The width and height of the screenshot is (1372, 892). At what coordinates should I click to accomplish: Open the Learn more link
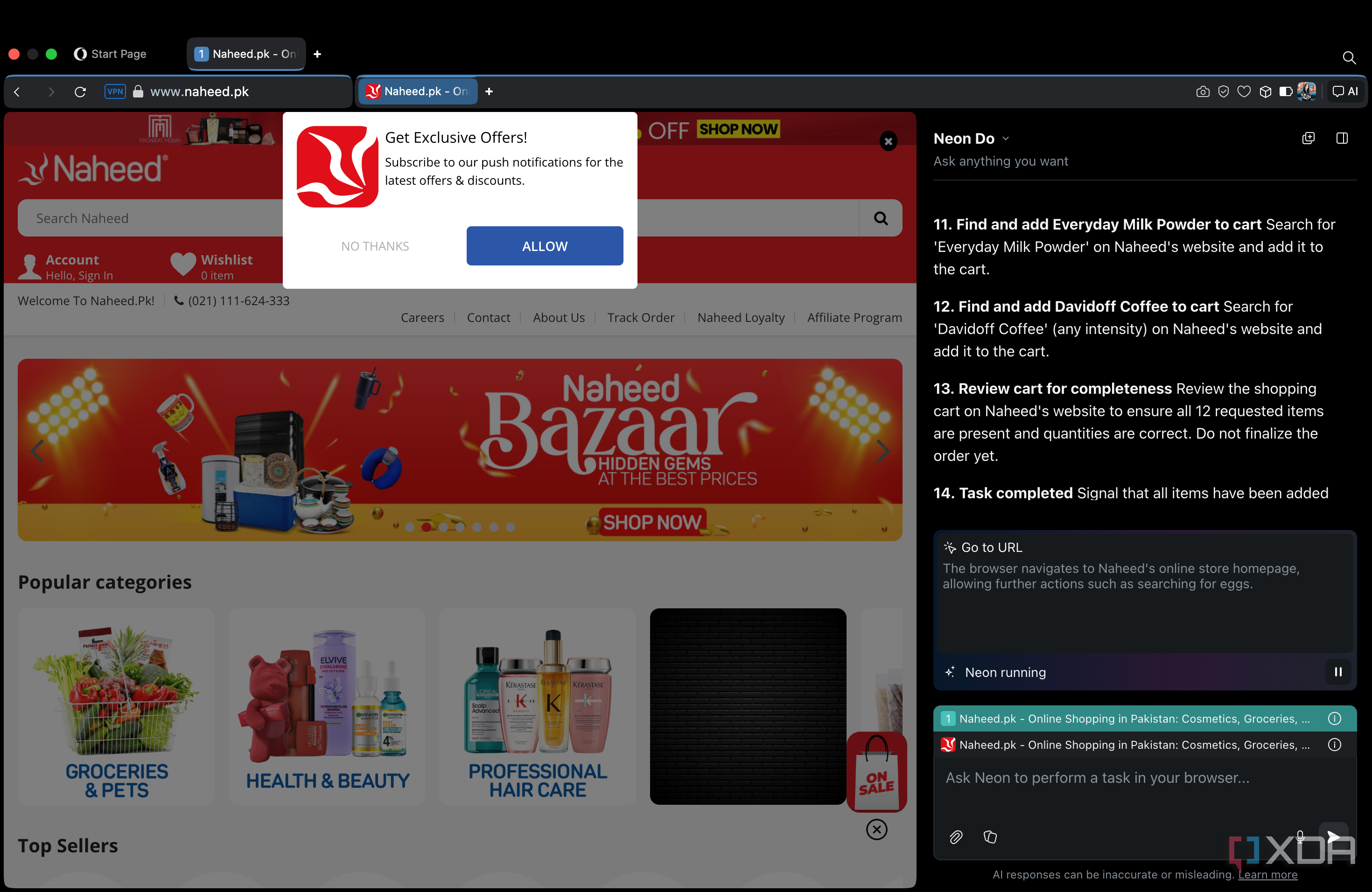click(x=1267, y=874)
